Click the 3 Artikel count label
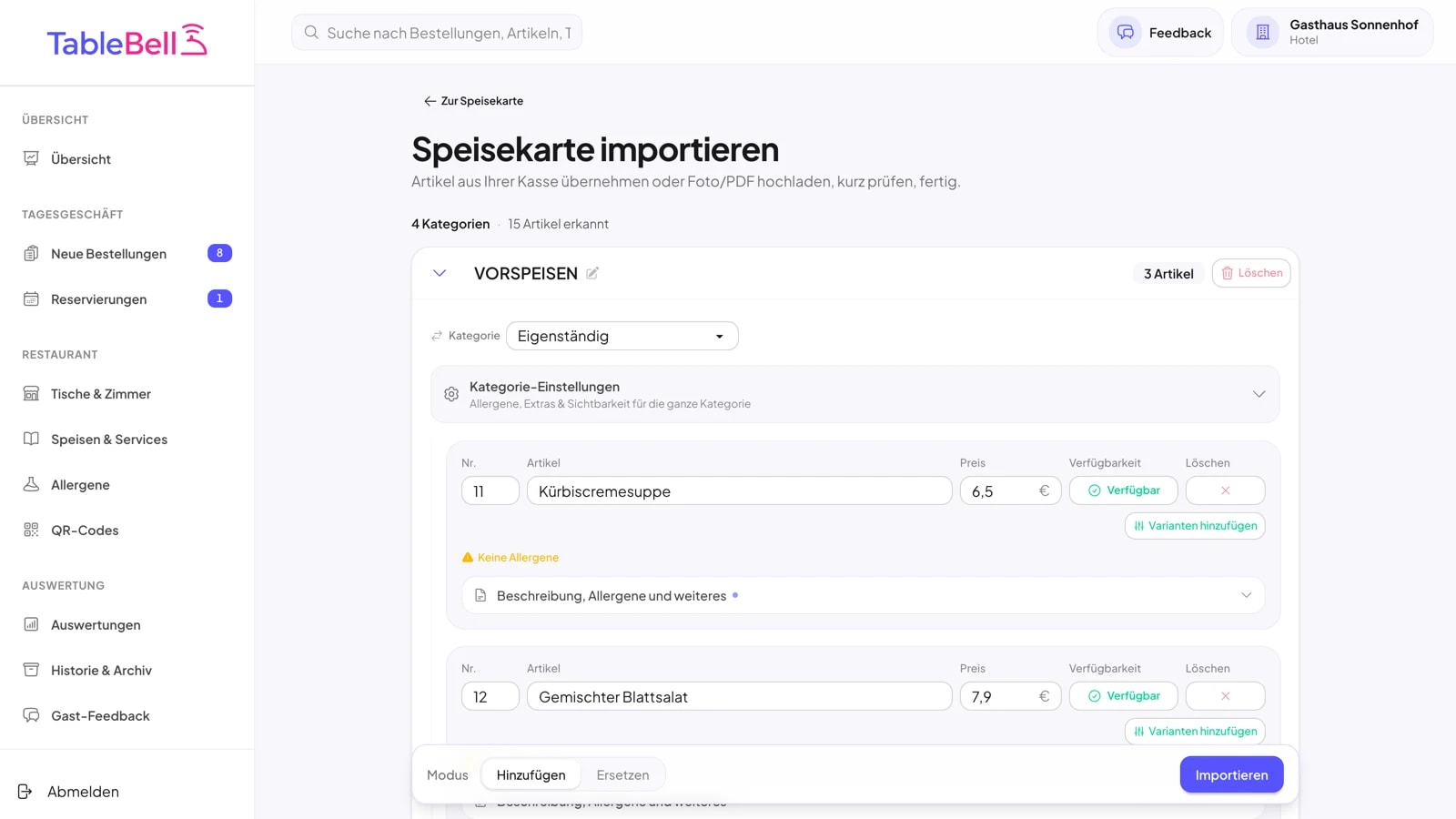 (1168, 273)
